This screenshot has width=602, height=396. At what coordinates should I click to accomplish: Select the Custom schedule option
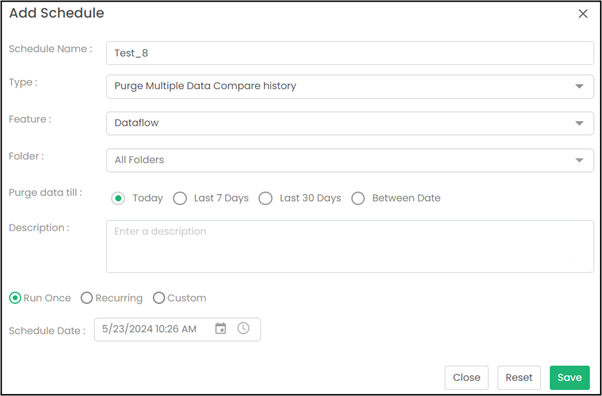(159, 298)
